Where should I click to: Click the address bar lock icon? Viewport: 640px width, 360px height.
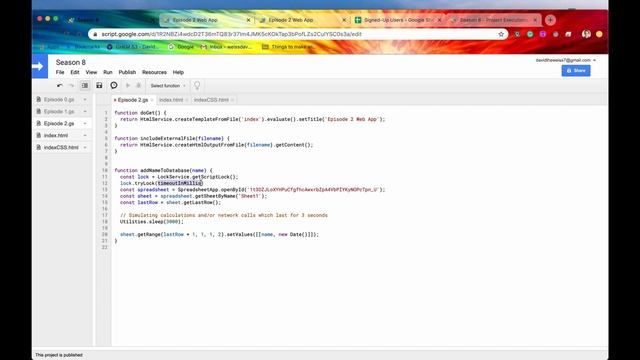[95, 34]
